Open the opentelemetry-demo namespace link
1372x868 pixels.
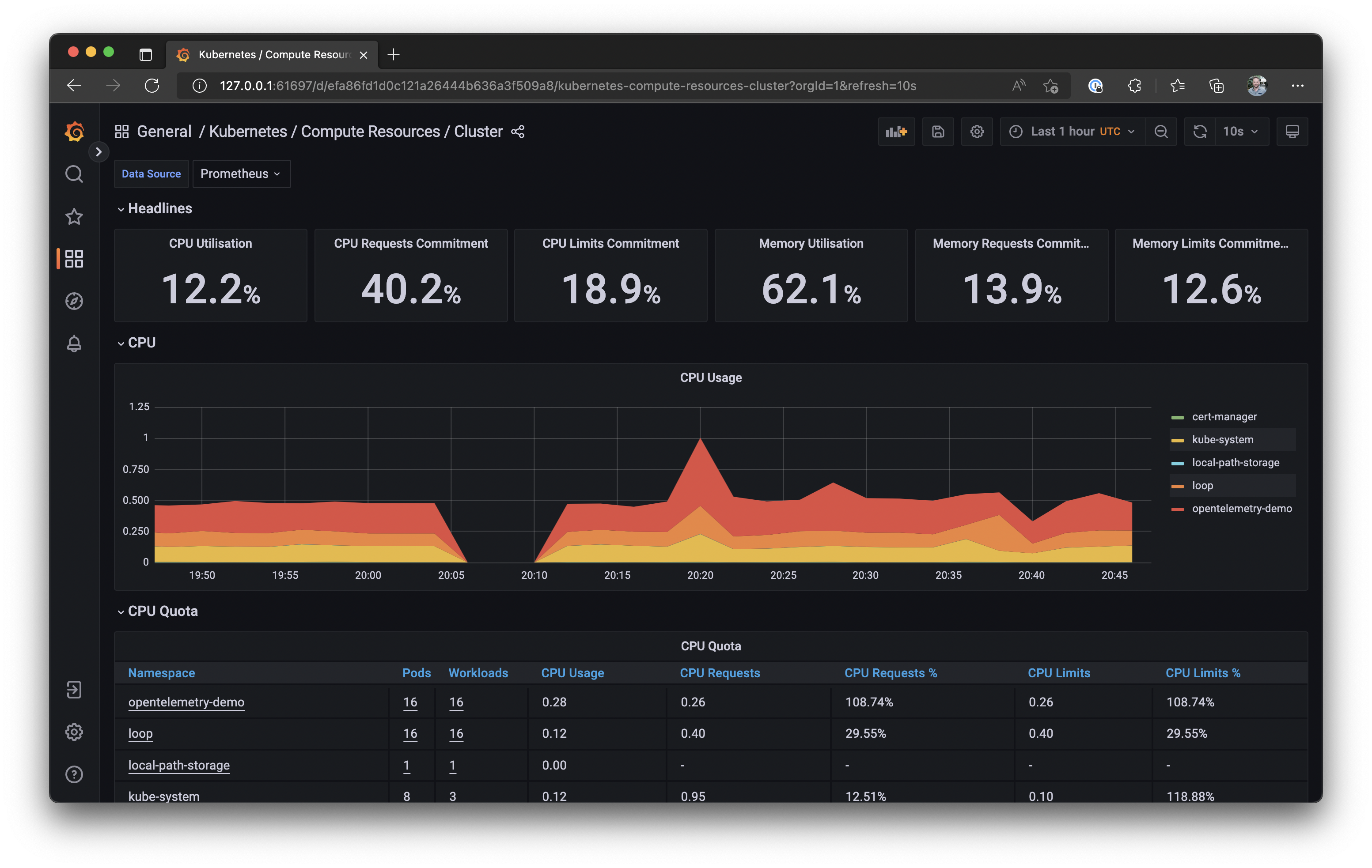point(186,702)
